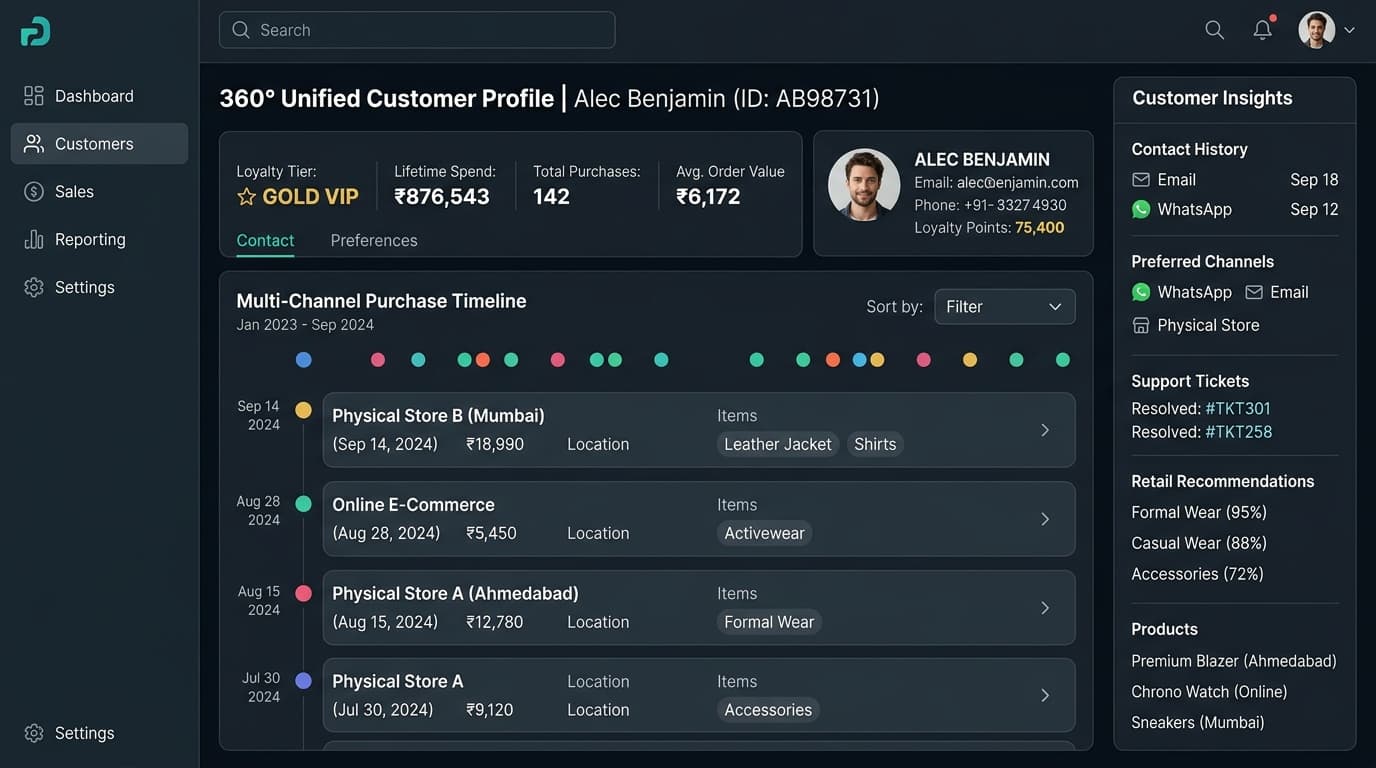Click the user avatar in the top bar
Image resolution: width=1376 pixels, height=768 pixels.
pyautogui.click(x=1317, y=30)
